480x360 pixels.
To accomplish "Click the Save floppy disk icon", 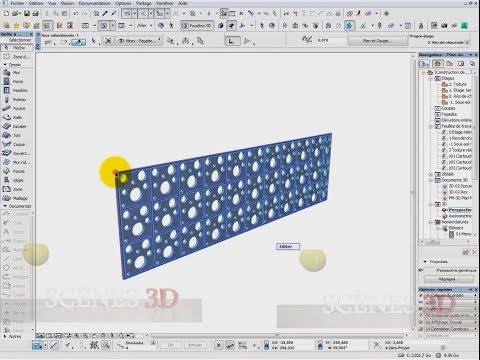I will click(27, 13).
